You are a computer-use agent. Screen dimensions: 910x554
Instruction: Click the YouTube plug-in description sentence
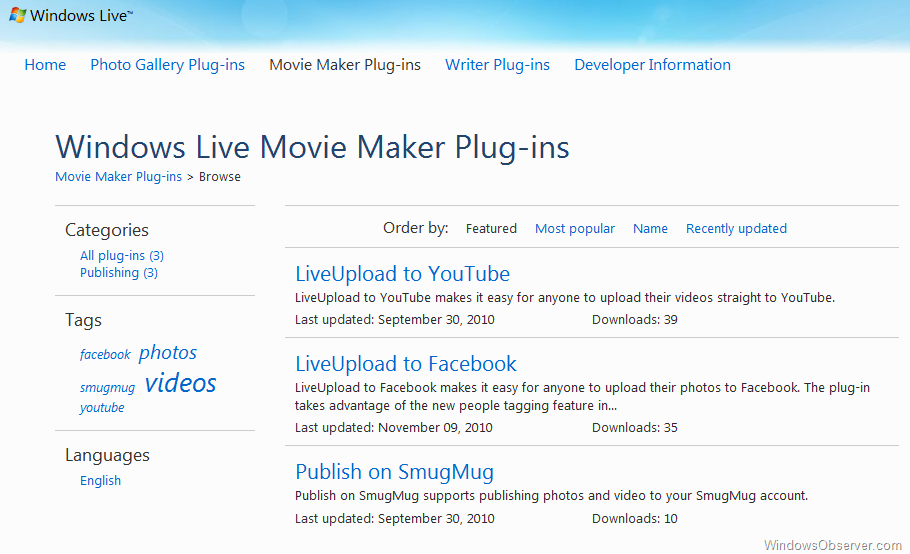point(565,298)
